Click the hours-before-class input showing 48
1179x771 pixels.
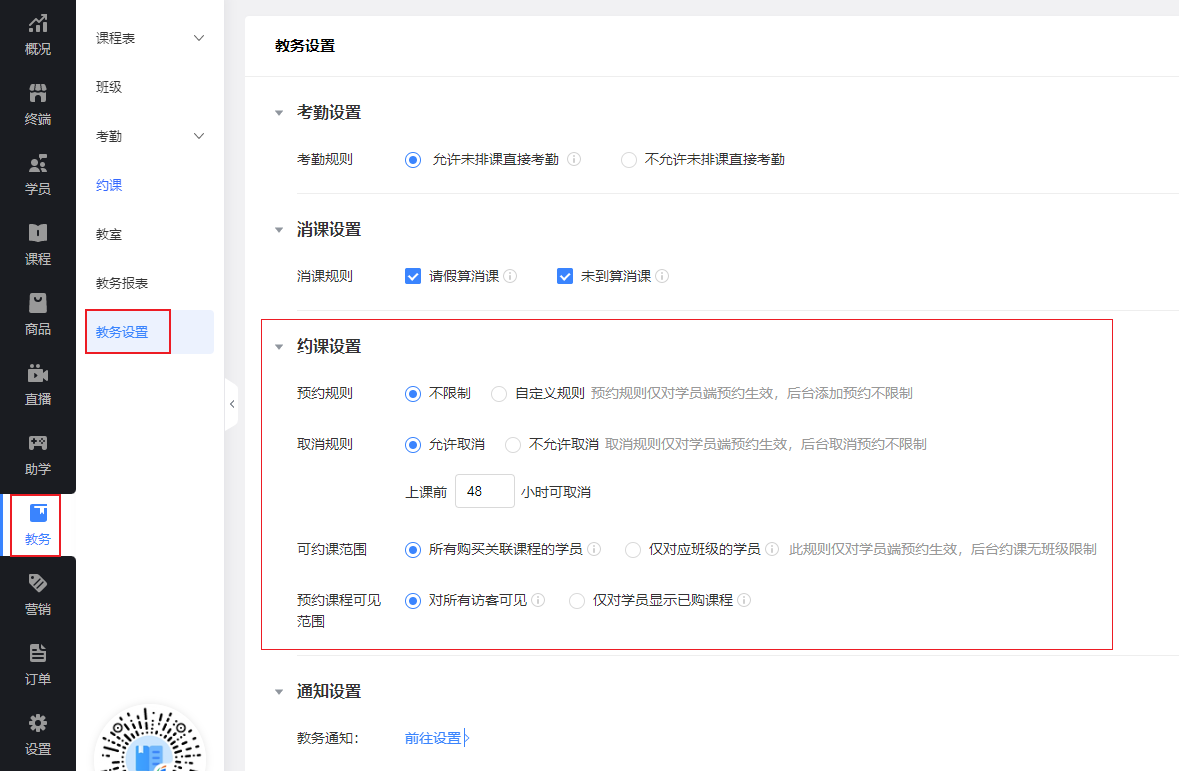point(485,491)
